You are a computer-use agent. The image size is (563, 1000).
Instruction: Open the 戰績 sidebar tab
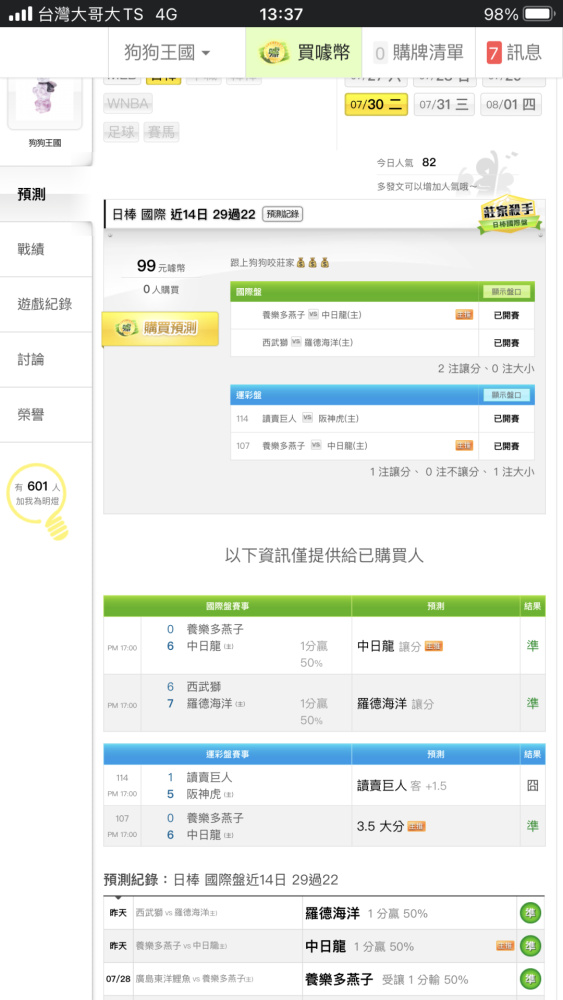pyautogui.click(x=46, y=249)
